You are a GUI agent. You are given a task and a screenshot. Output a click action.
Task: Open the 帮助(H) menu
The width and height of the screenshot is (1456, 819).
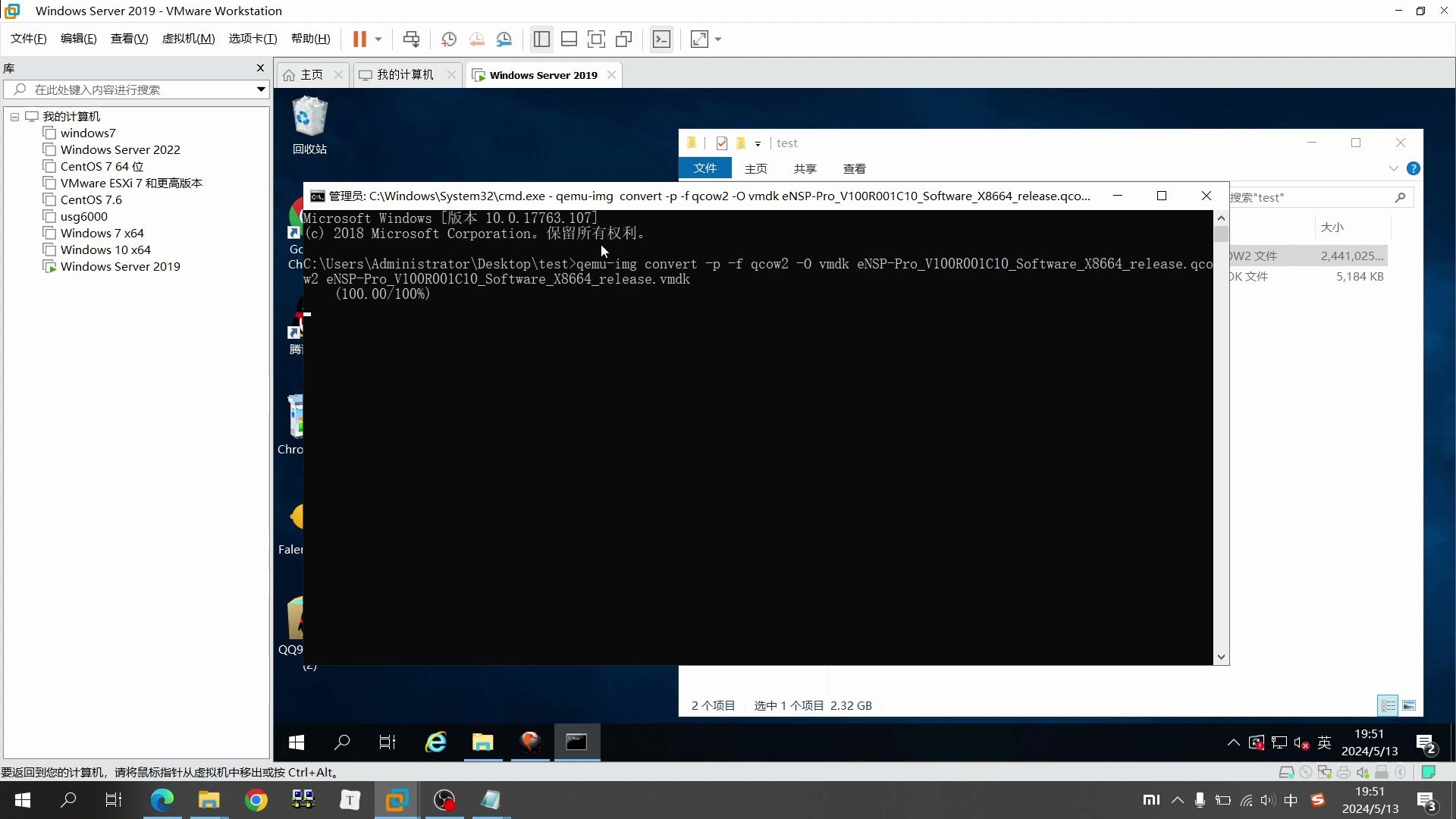tap(311, 39)
